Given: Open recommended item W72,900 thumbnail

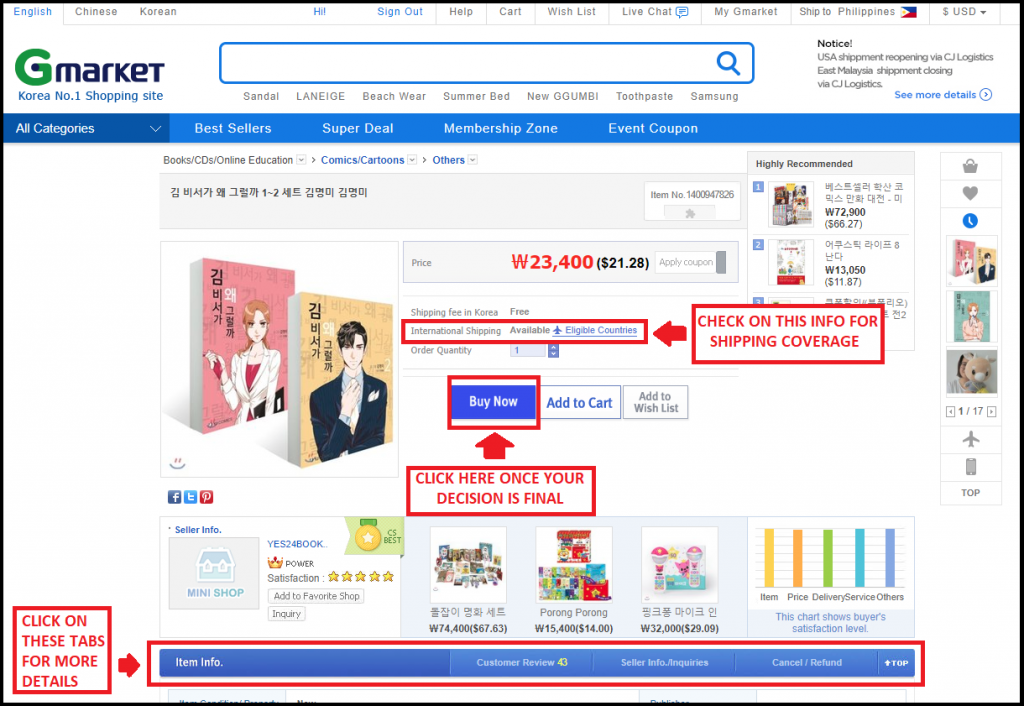Looking at the screenshot, I should 790,204.
